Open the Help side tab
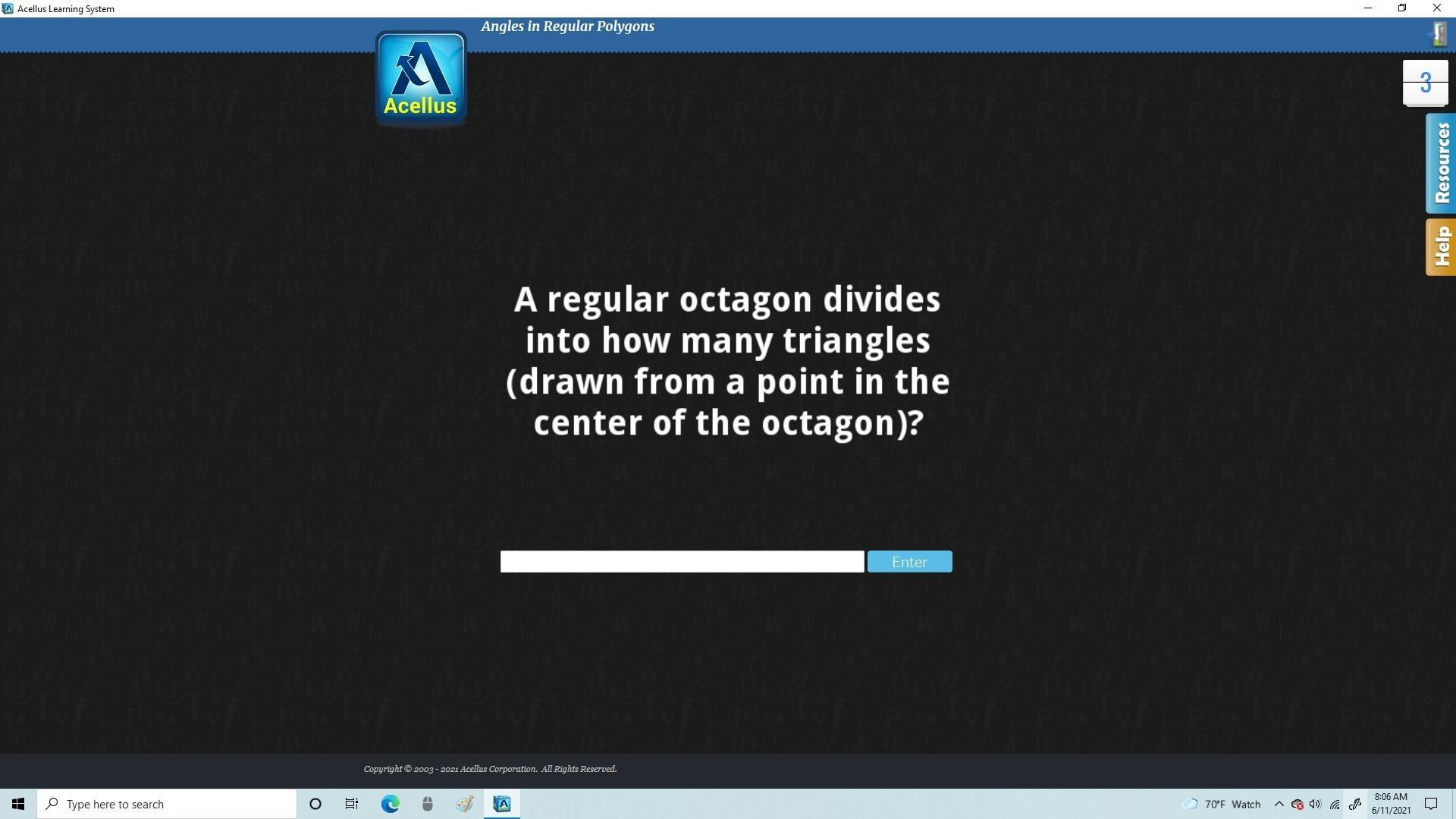This screenshot has height=819, width=1456. pyautogui.click(x=1441, y=247)
